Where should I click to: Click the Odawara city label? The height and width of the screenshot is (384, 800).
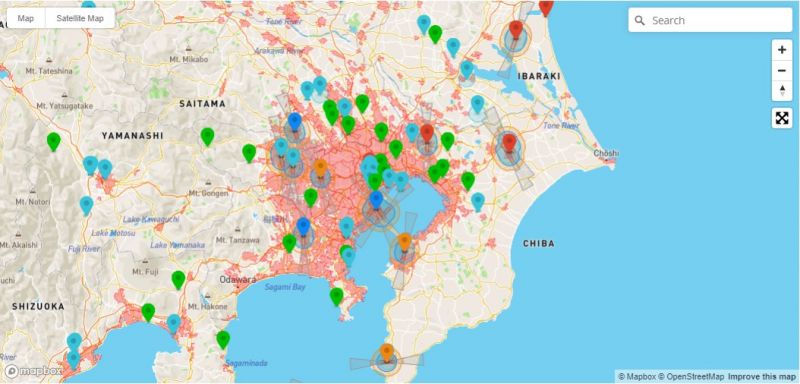[238, 279]
